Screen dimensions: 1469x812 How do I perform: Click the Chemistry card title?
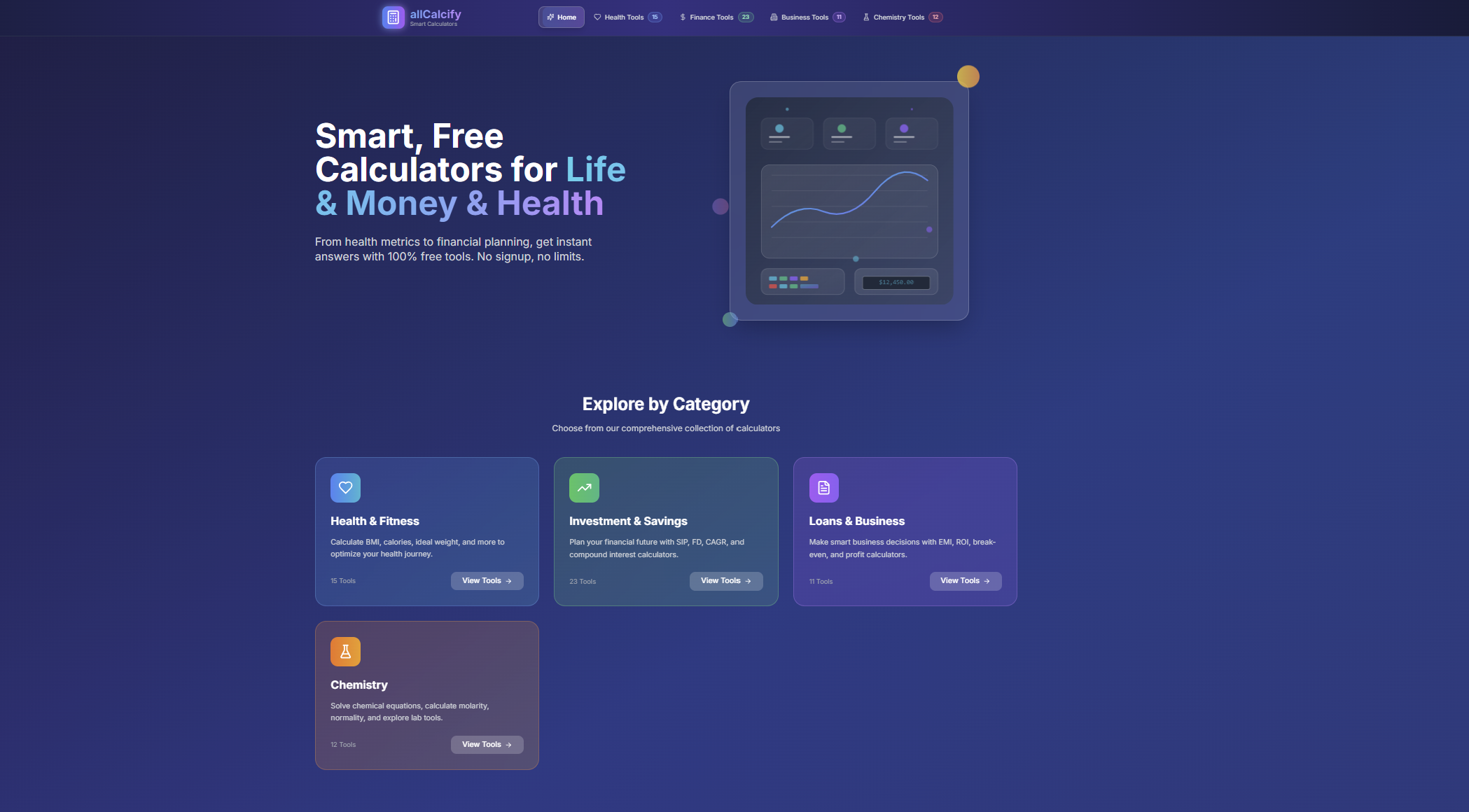pyautogui.click(x=358, y=685)
